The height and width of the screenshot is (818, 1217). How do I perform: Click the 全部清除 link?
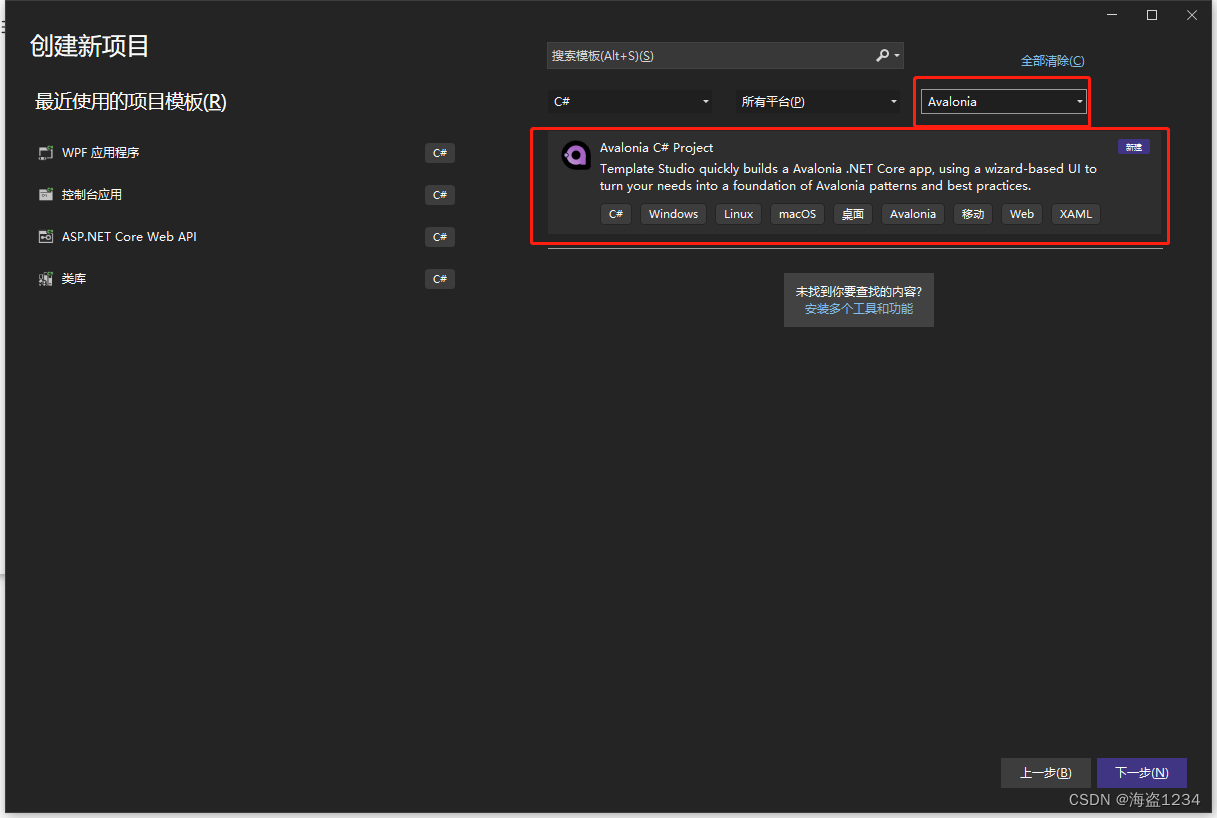click(1052, 61)
